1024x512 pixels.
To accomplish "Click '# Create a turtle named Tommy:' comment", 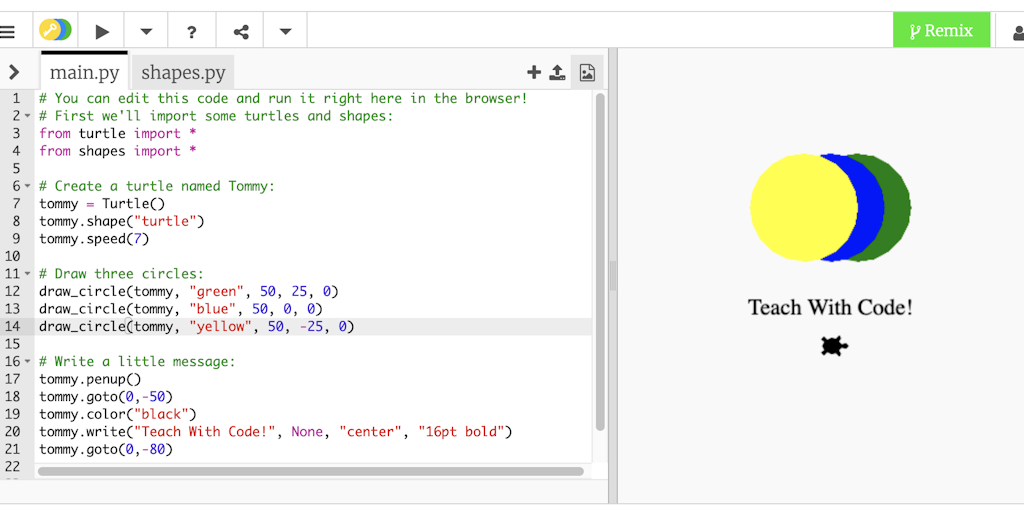I will (x=157, y=186).
